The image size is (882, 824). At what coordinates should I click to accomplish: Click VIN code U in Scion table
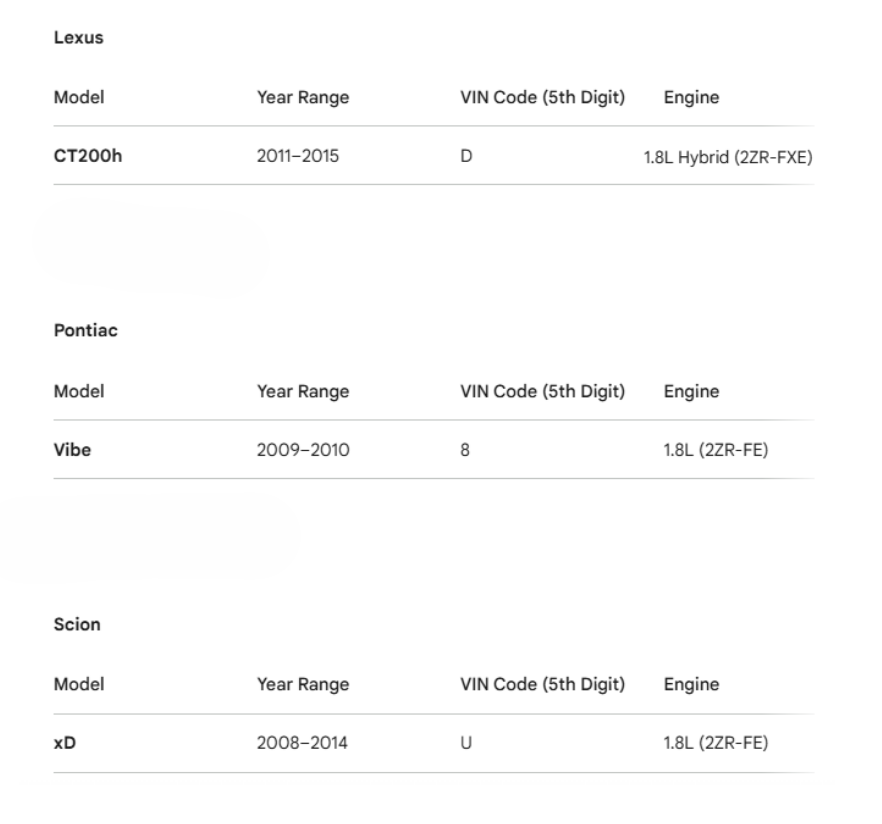click(466, 743)
